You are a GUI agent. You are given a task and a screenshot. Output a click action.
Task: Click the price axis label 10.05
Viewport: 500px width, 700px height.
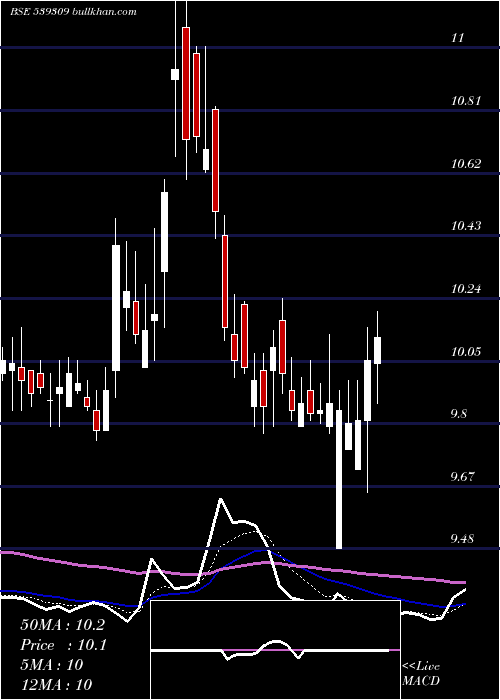[x=466, y=352]
